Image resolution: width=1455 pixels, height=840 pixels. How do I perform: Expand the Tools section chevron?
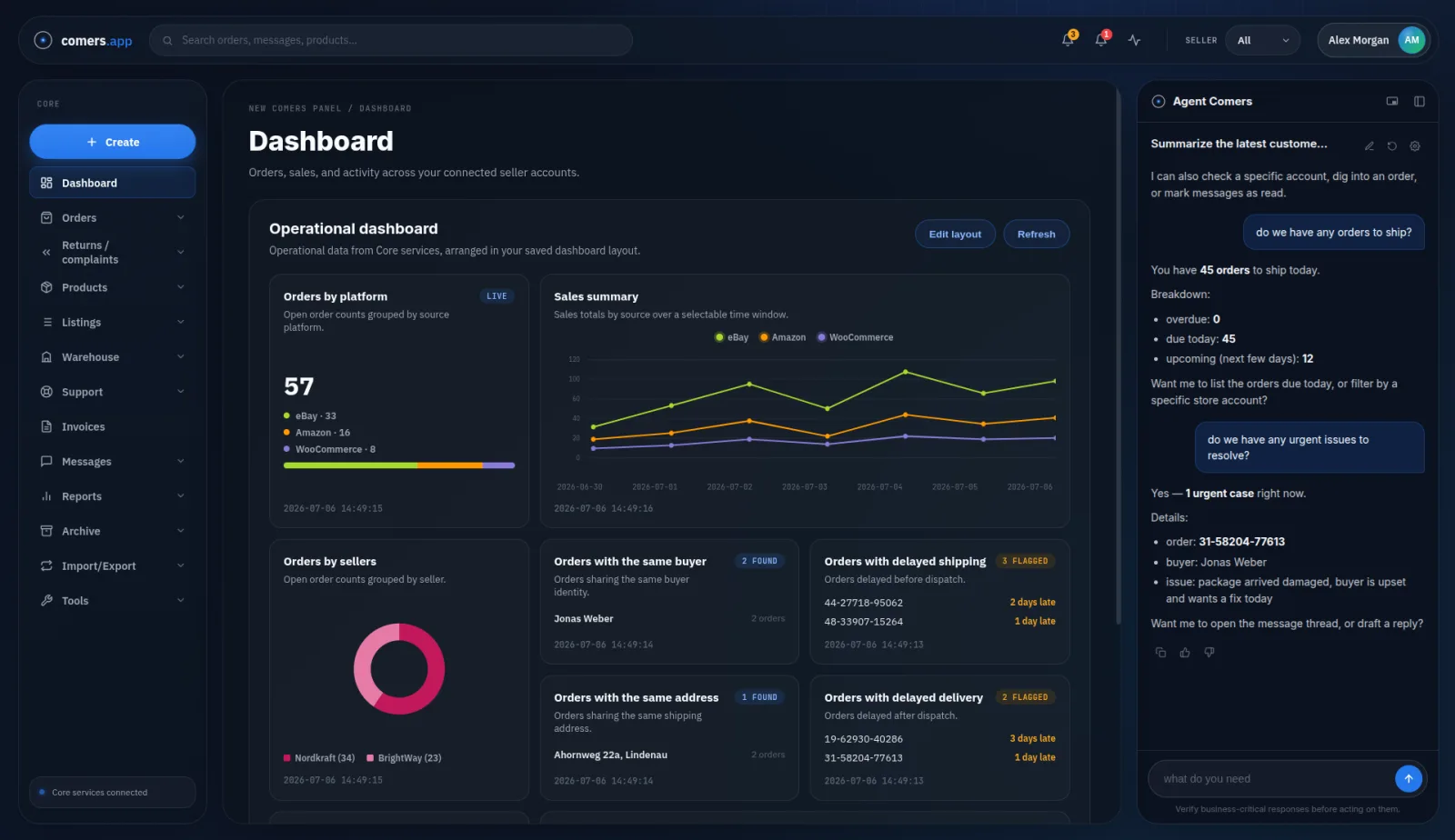[x=180, y=600]
